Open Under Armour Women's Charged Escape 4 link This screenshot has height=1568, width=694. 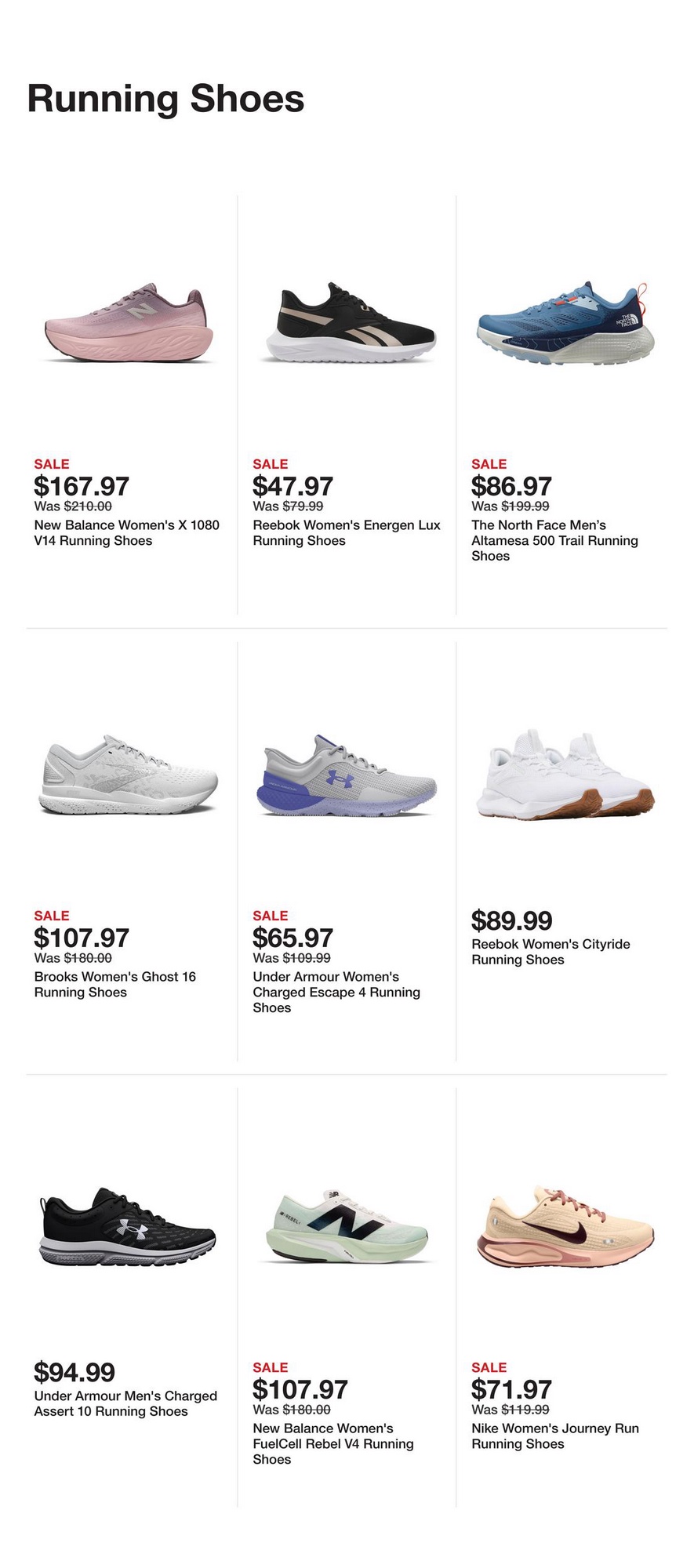[336, 992]
